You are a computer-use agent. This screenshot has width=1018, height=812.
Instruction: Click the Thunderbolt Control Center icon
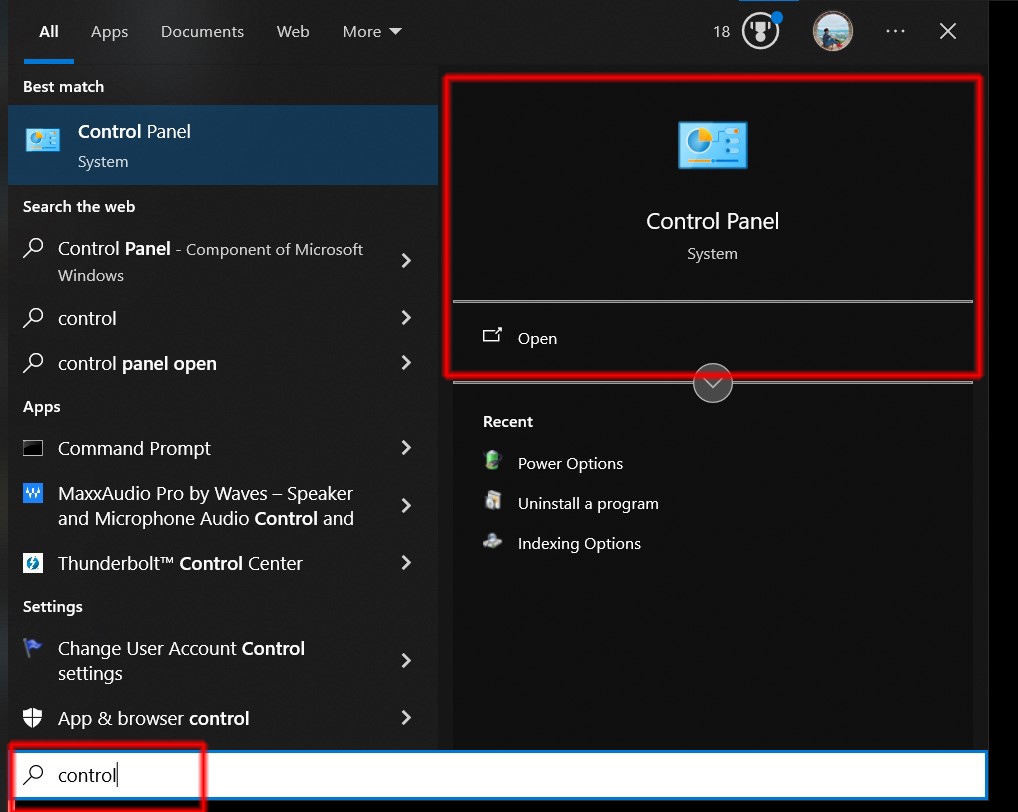click(33, 563)
